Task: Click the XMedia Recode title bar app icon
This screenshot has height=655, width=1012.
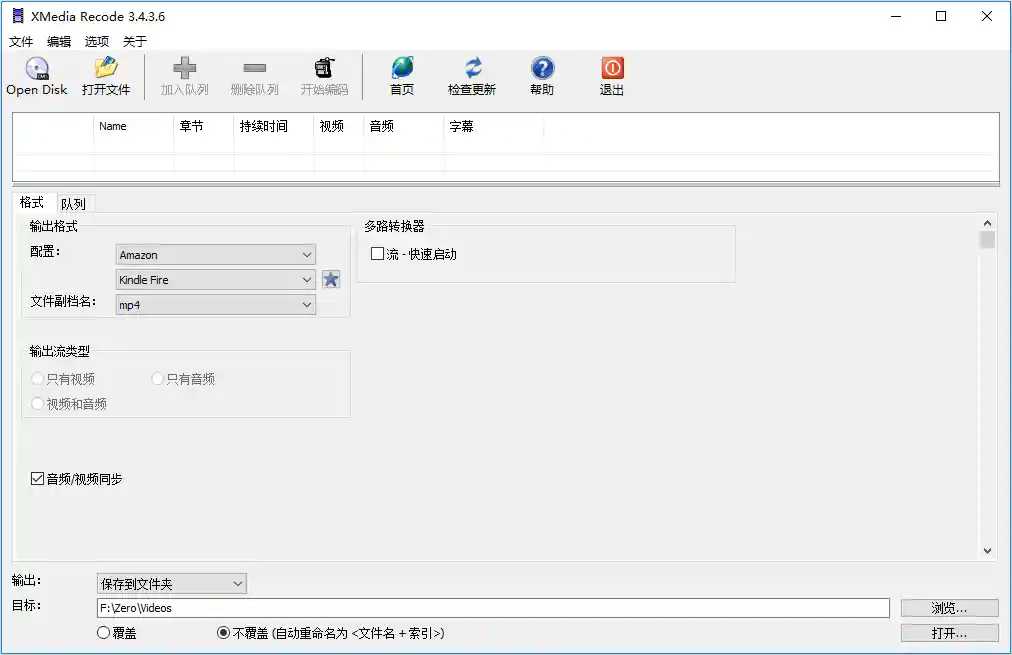Action: click(18, 16)
